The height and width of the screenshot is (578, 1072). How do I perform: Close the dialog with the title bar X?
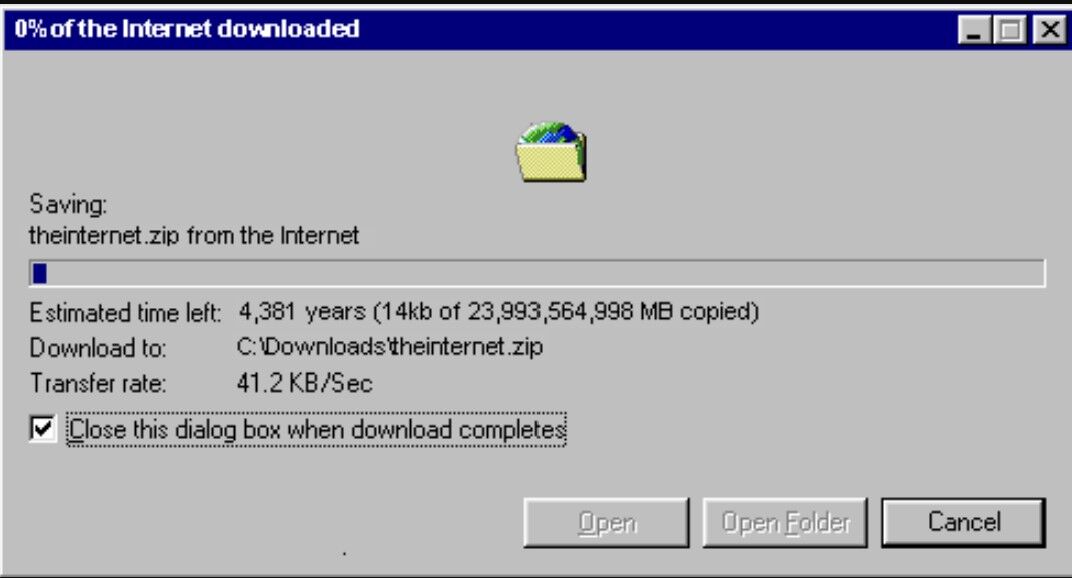(x=1049, y=30)
